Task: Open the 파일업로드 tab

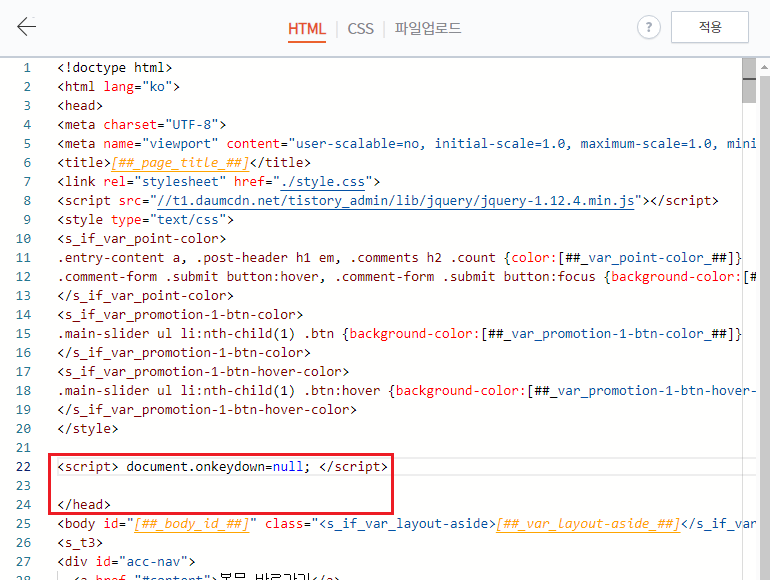Action: tap(428, 28)
